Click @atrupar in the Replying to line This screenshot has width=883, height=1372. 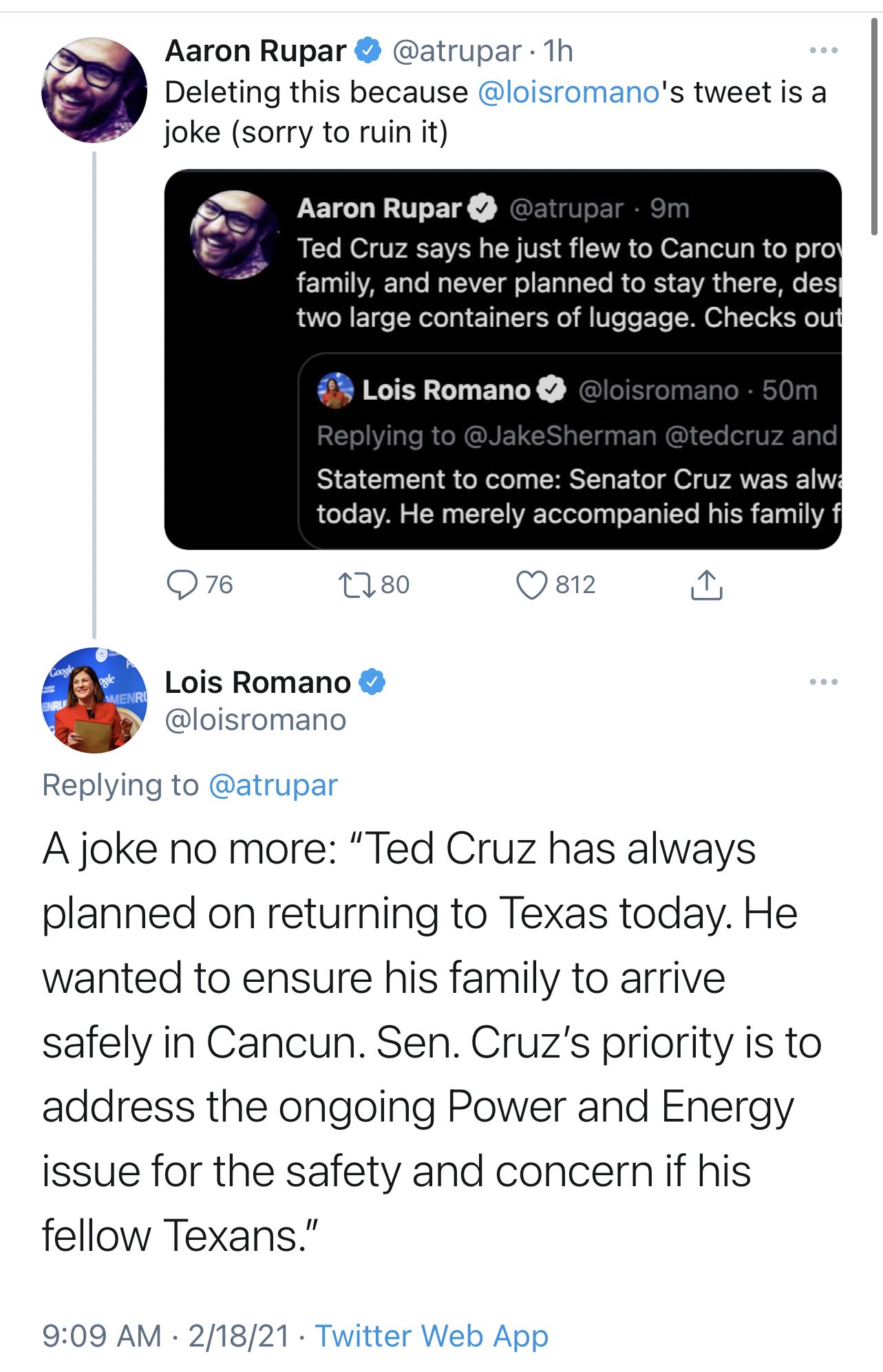click(x=273, y=785)
